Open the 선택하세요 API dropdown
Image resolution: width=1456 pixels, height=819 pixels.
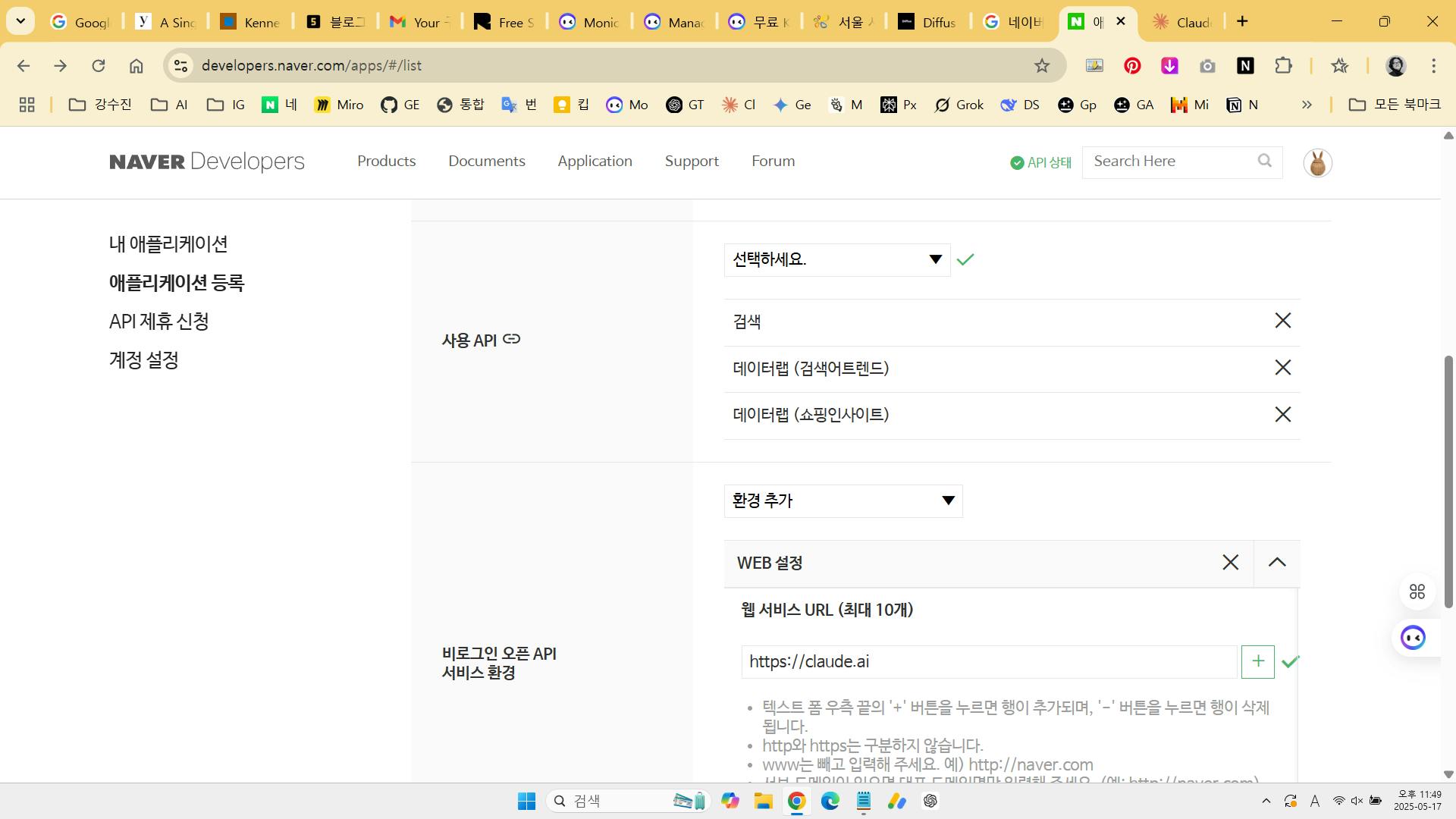pos(836,260)
